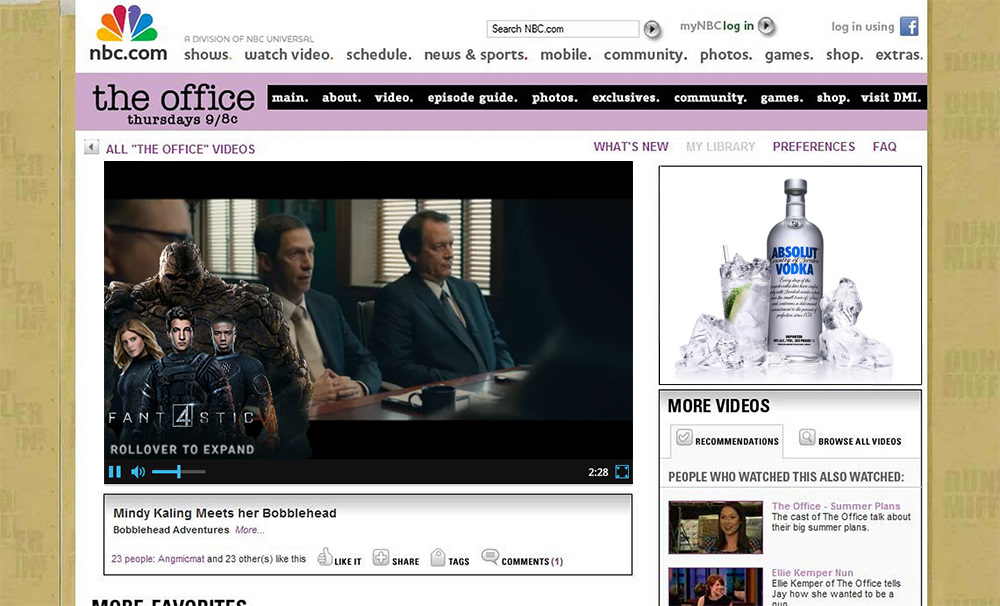The image size is (1000, 606).
Task: Click the log in using text
Action: tap(862, 27)
